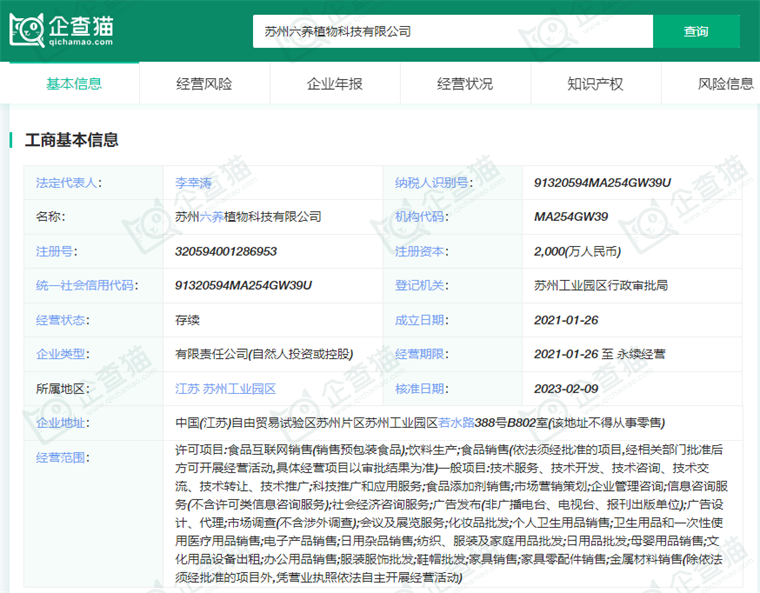Open the 基本信息 tab

[x=74, y=84]
